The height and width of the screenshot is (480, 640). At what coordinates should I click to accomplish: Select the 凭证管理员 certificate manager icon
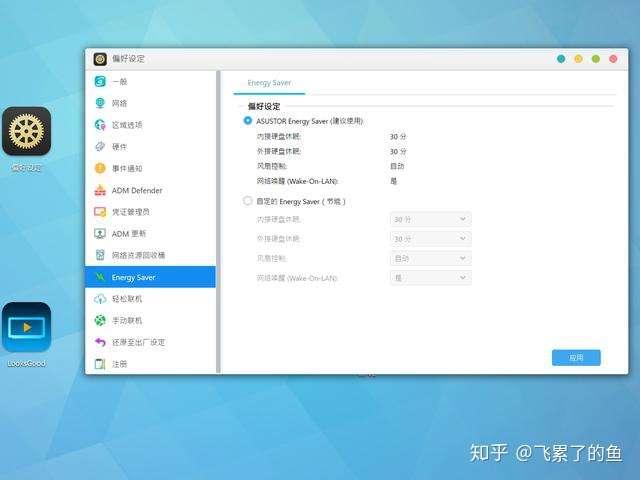[x=100, y=212]
